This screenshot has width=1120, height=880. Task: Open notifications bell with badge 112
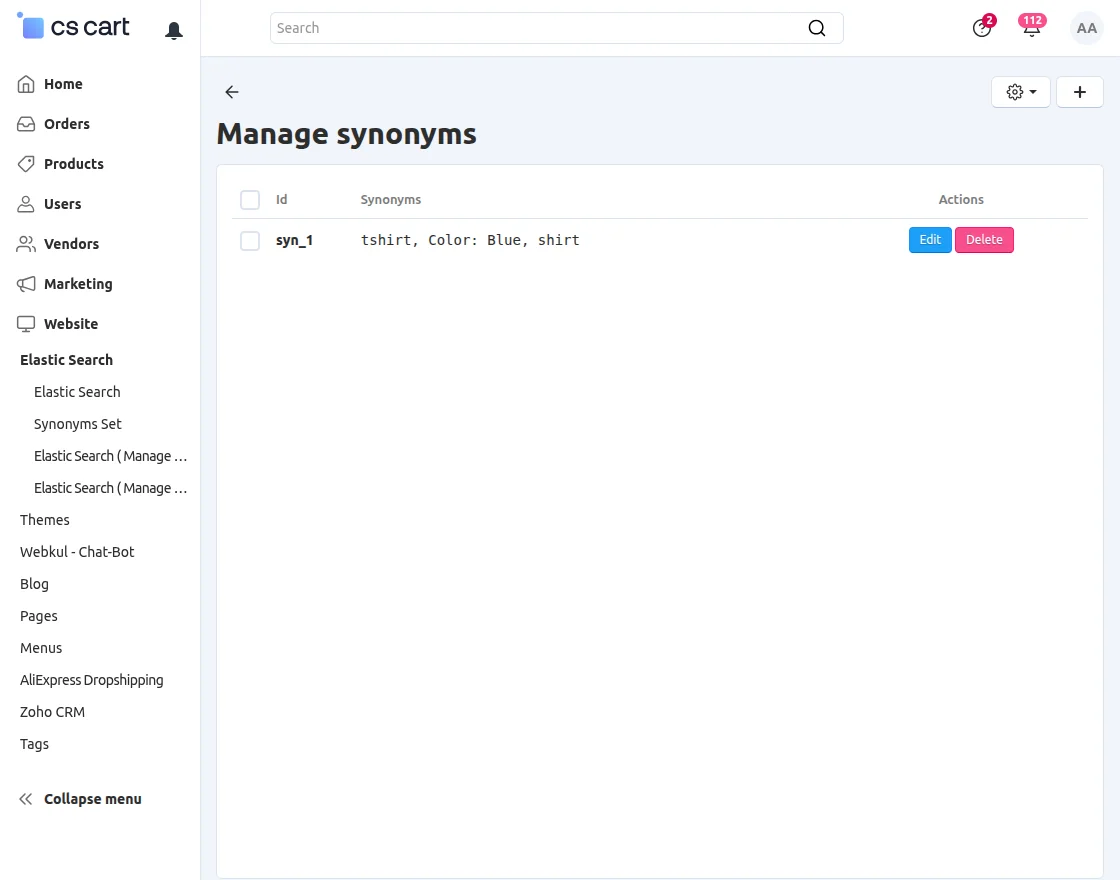(1031, 28)
